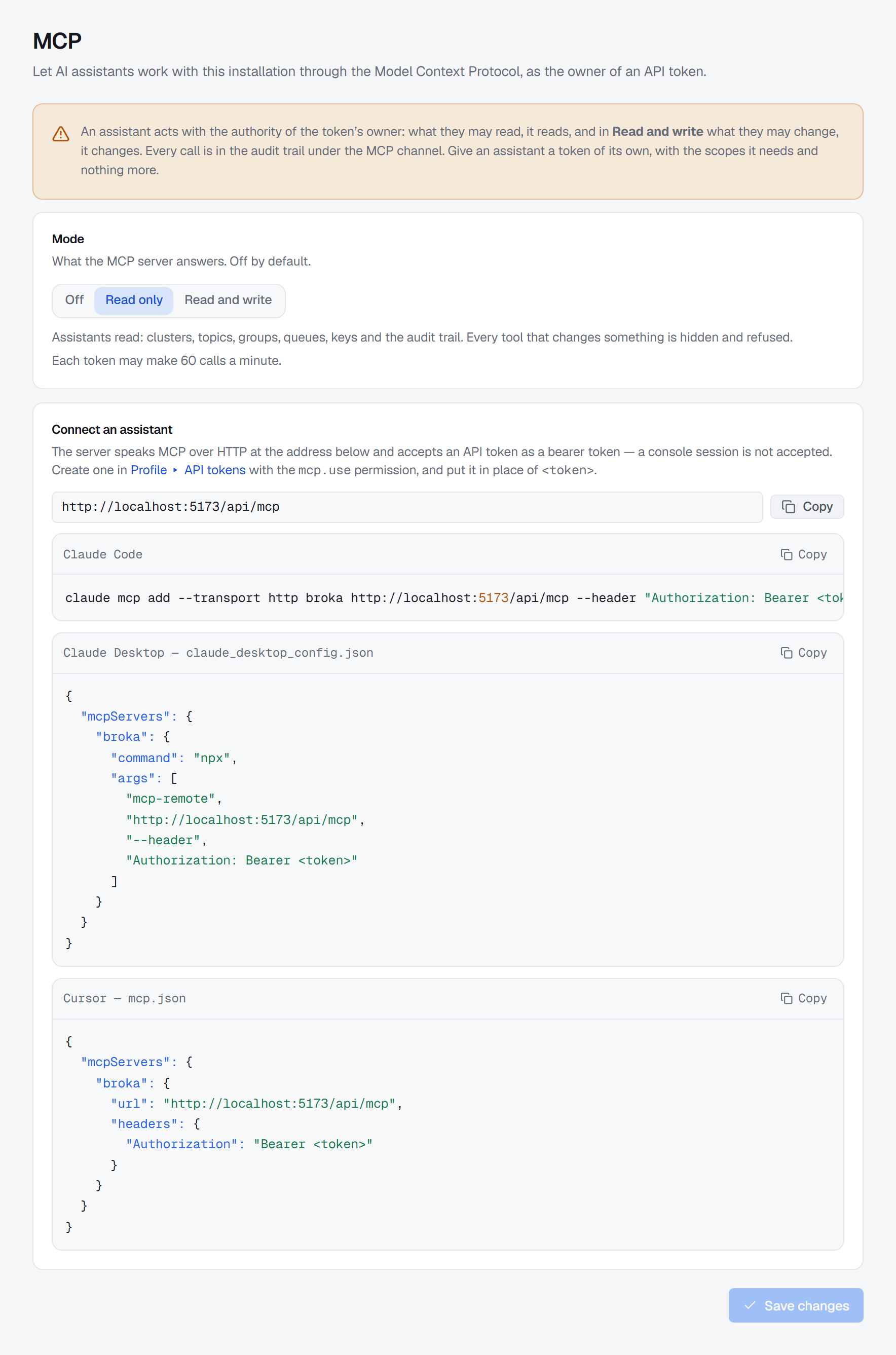Click the Save changes button

coord(796,1306)
